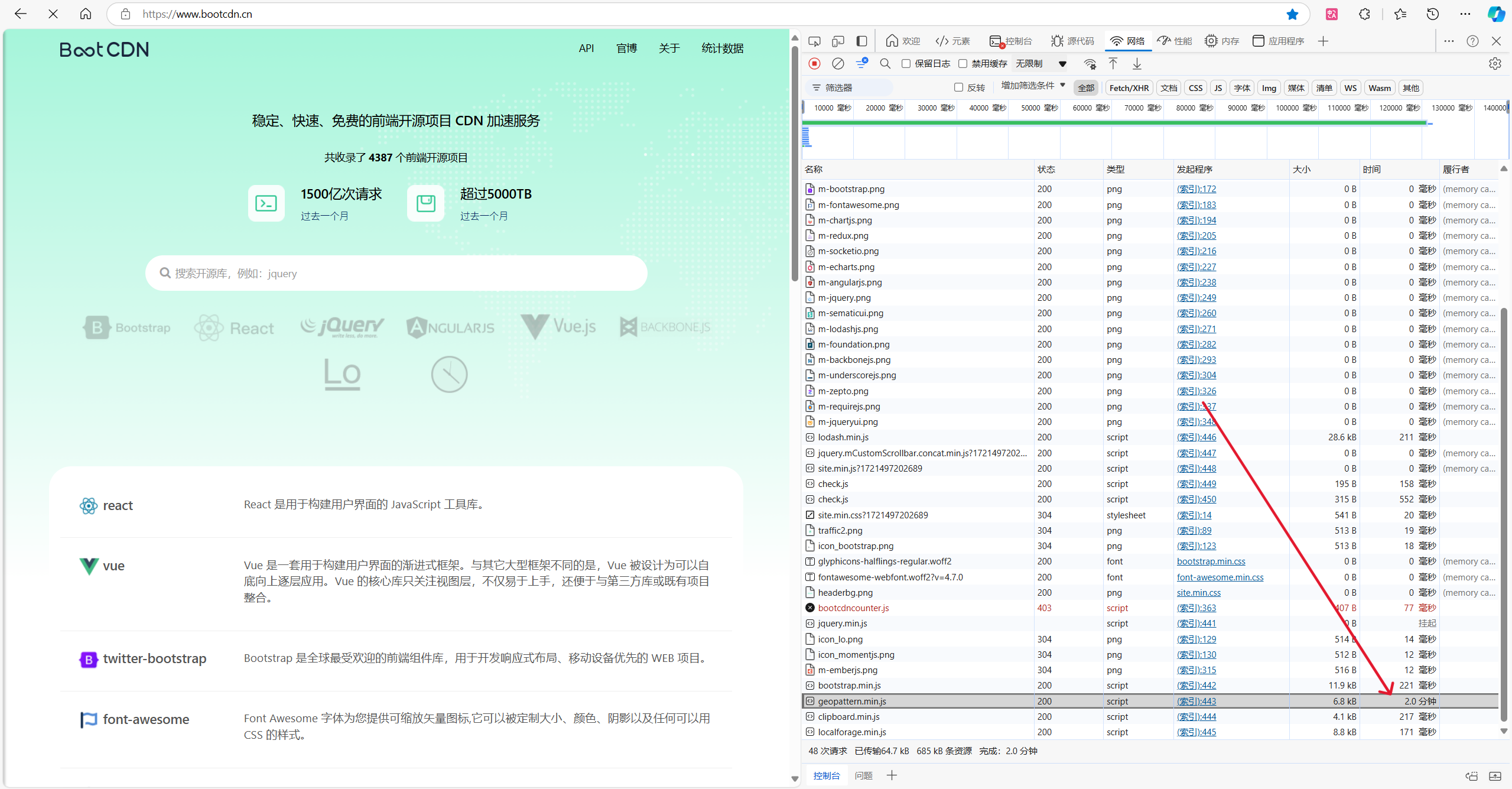Open the 问题 drawer tab

863,775
